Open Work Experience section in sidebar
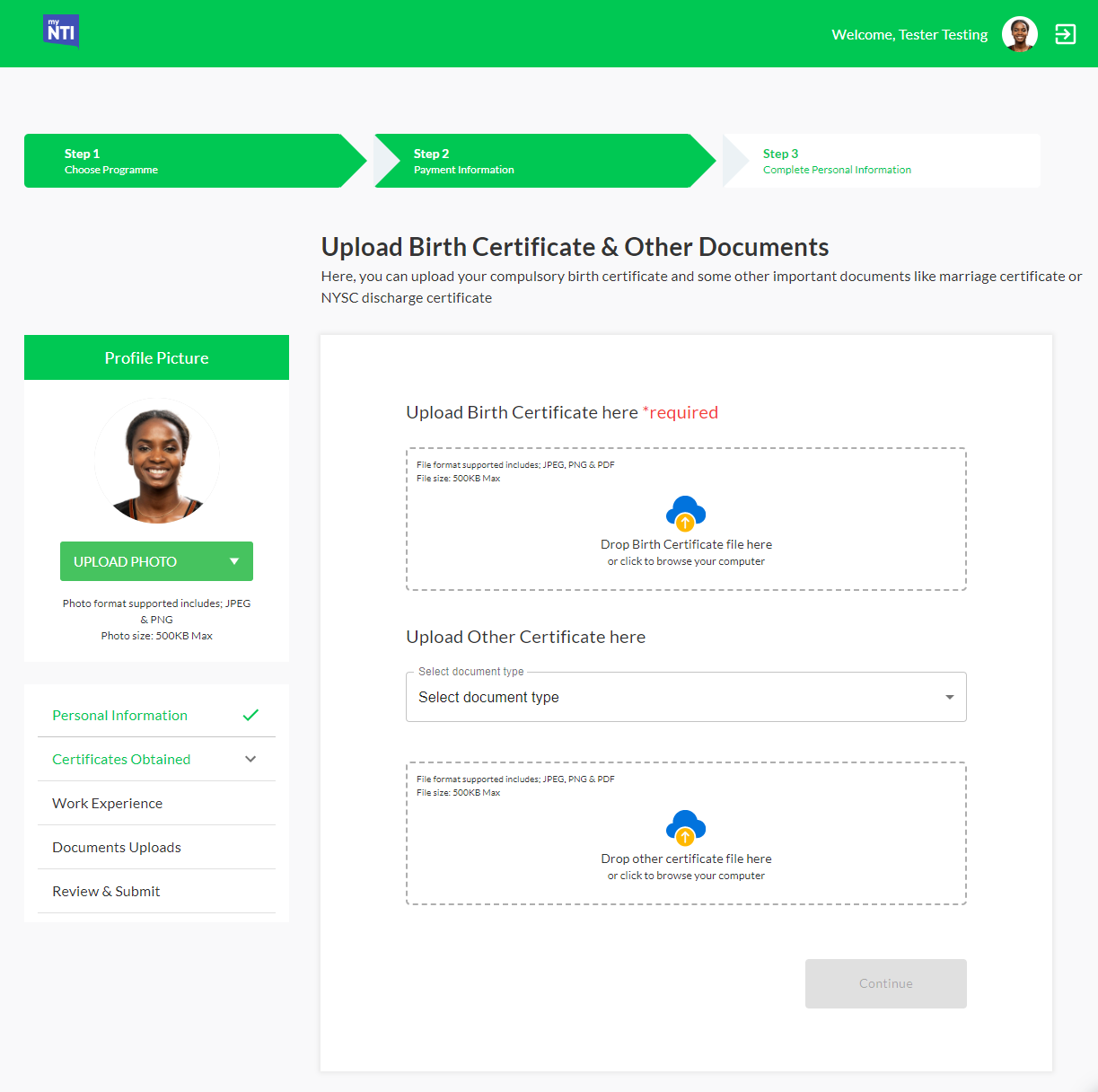1098x1092 pixels. 108,803
